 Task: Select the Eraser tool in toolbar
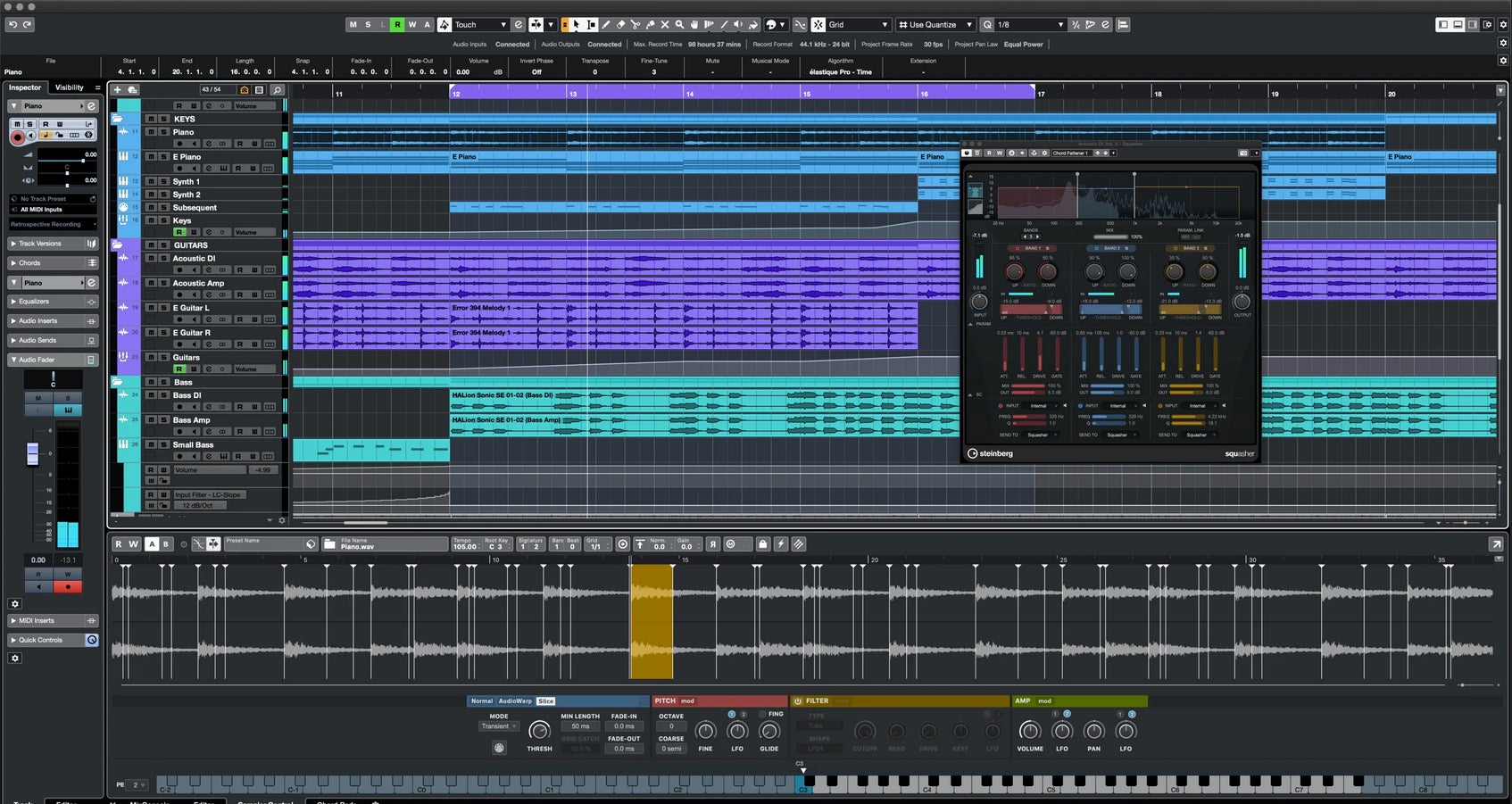coord(620,25)
